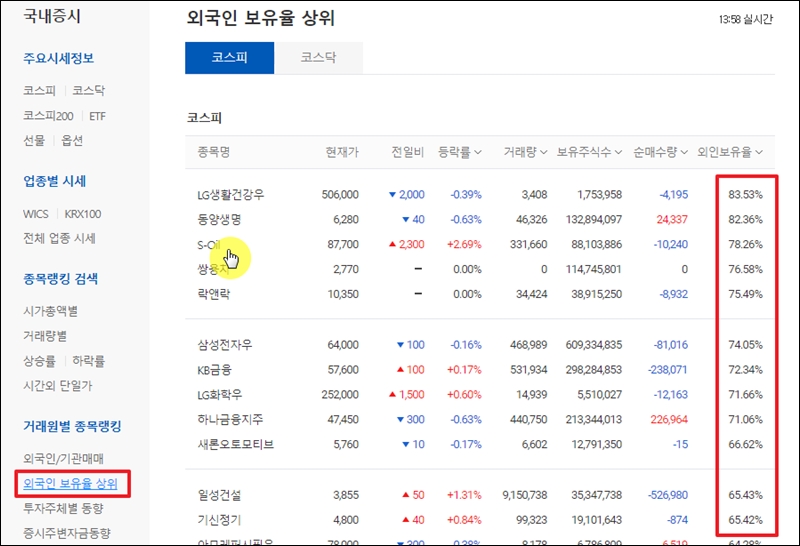Open 하락률 ranking link
The image size is (800, 546).
coord(88,361)
